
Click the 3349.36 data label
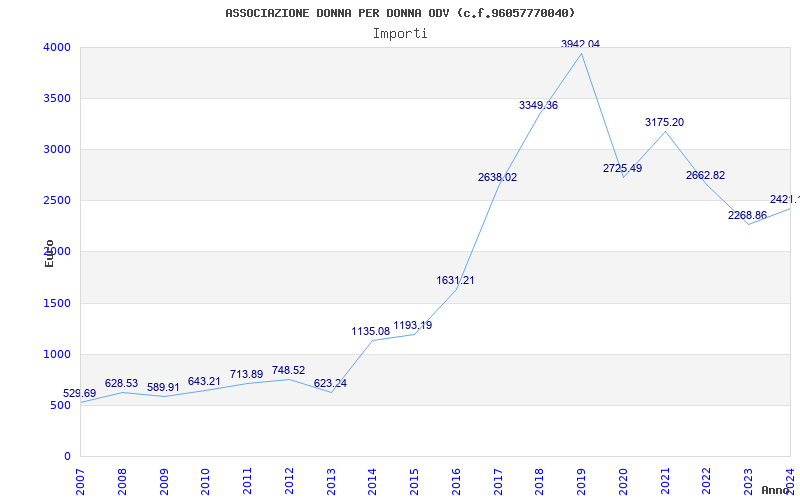[539, 105]
